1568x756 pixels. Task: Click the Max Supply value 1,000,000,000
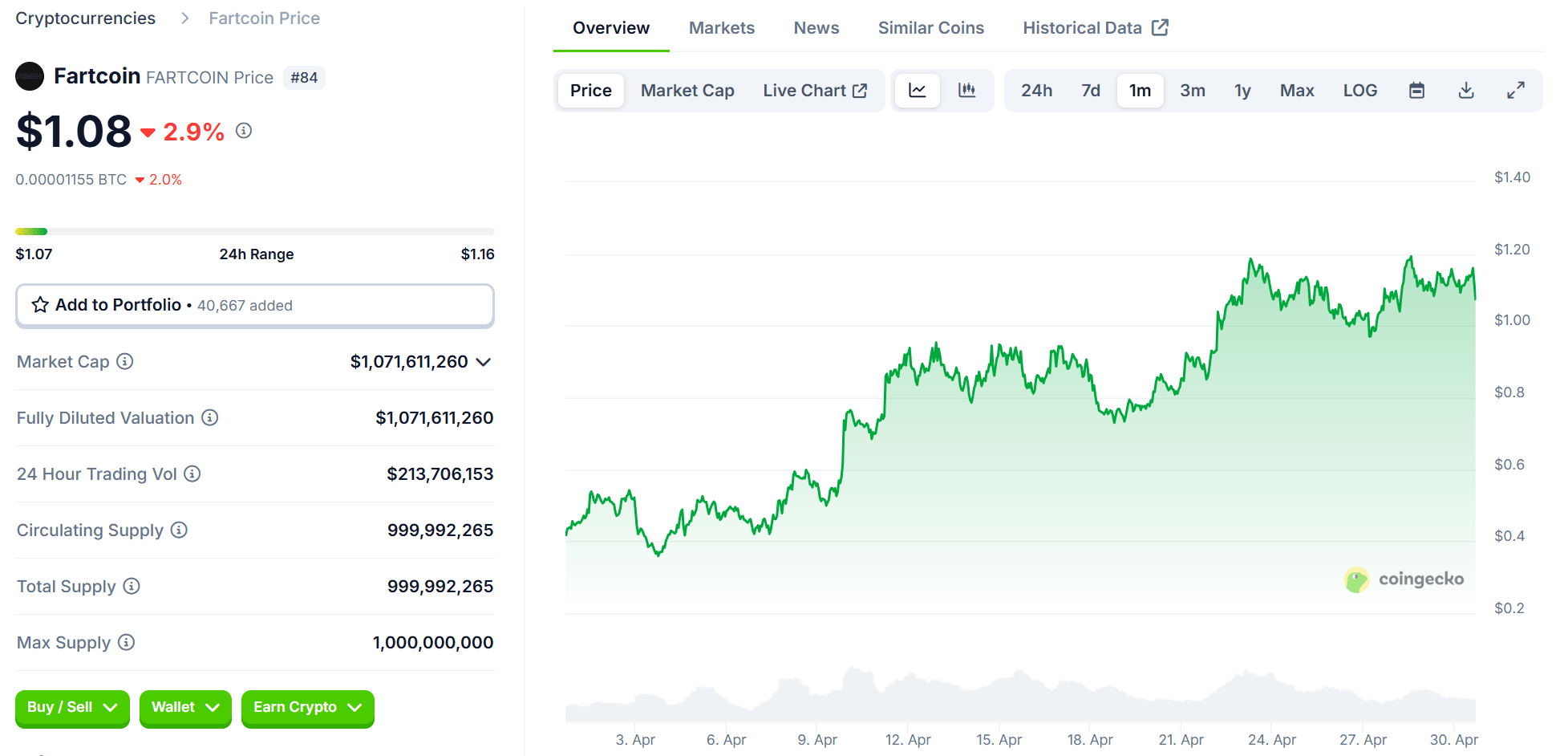(433, 642)
